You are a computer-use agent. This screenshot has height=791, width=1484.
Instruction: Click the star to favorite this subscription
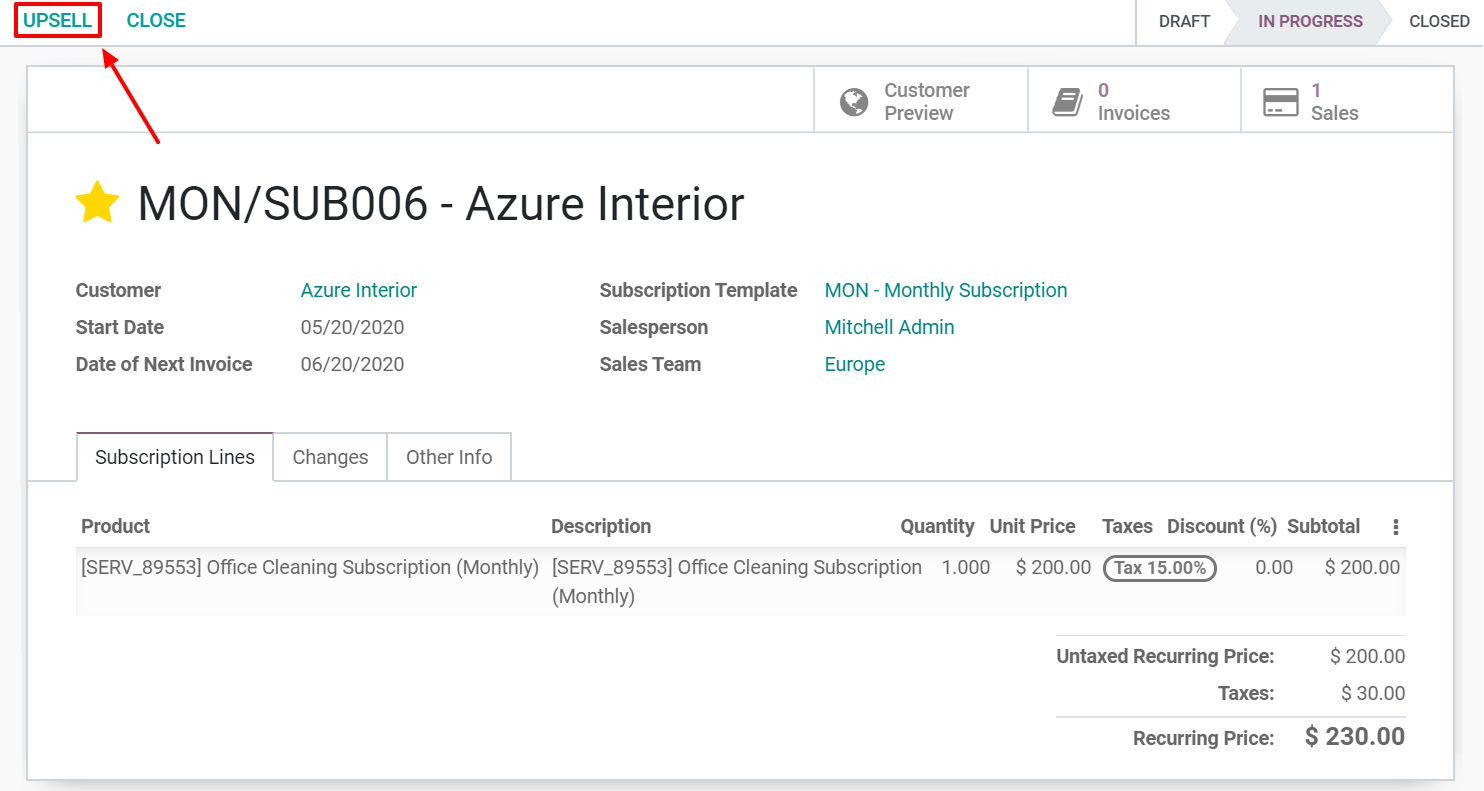97,202
